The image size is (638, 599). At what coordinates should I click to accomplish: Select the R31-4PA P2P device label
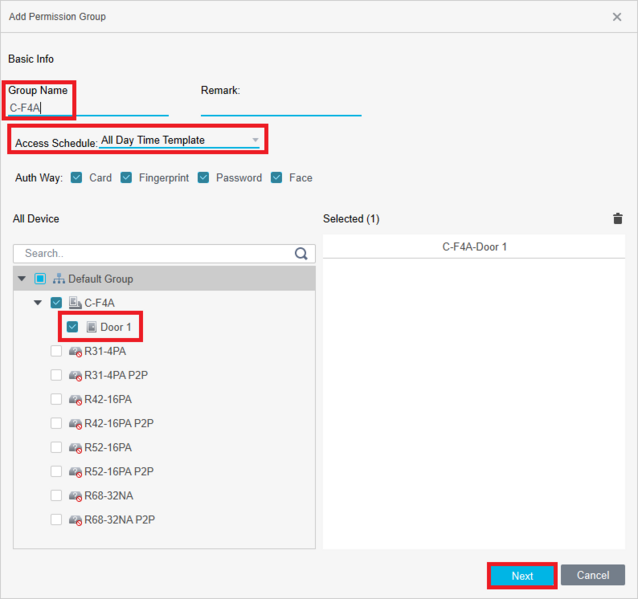pos(116,375)
